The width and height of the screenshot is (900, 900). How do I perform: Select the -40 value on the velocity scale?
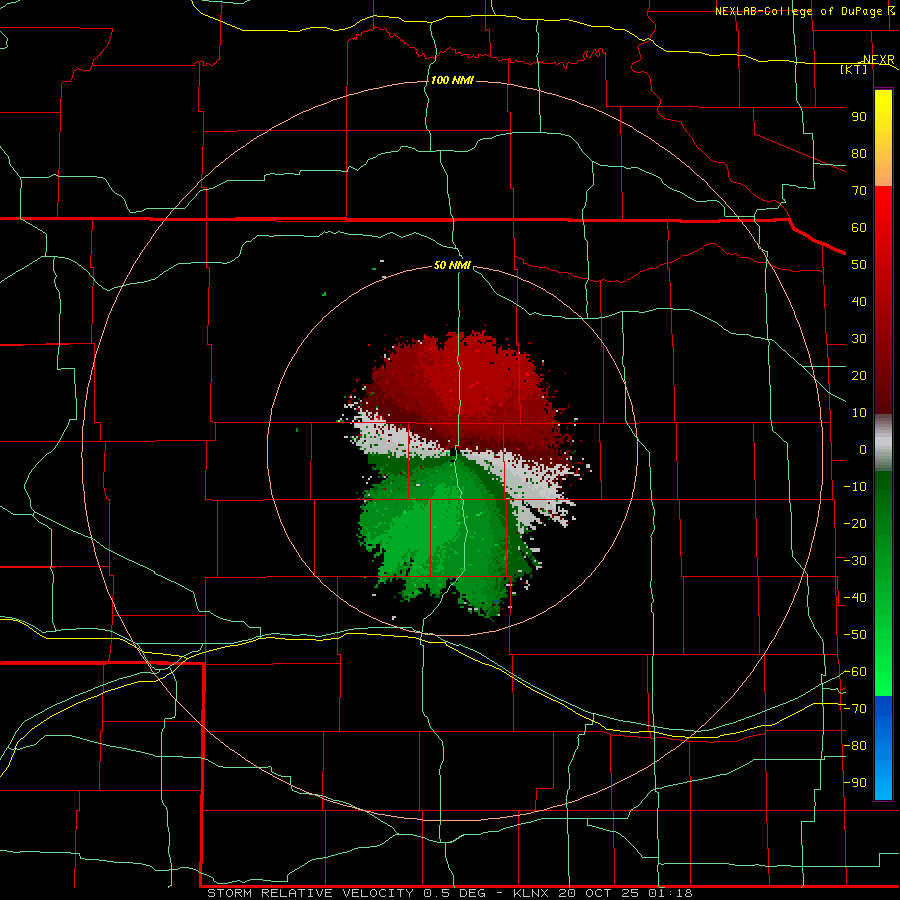point(855,598)
